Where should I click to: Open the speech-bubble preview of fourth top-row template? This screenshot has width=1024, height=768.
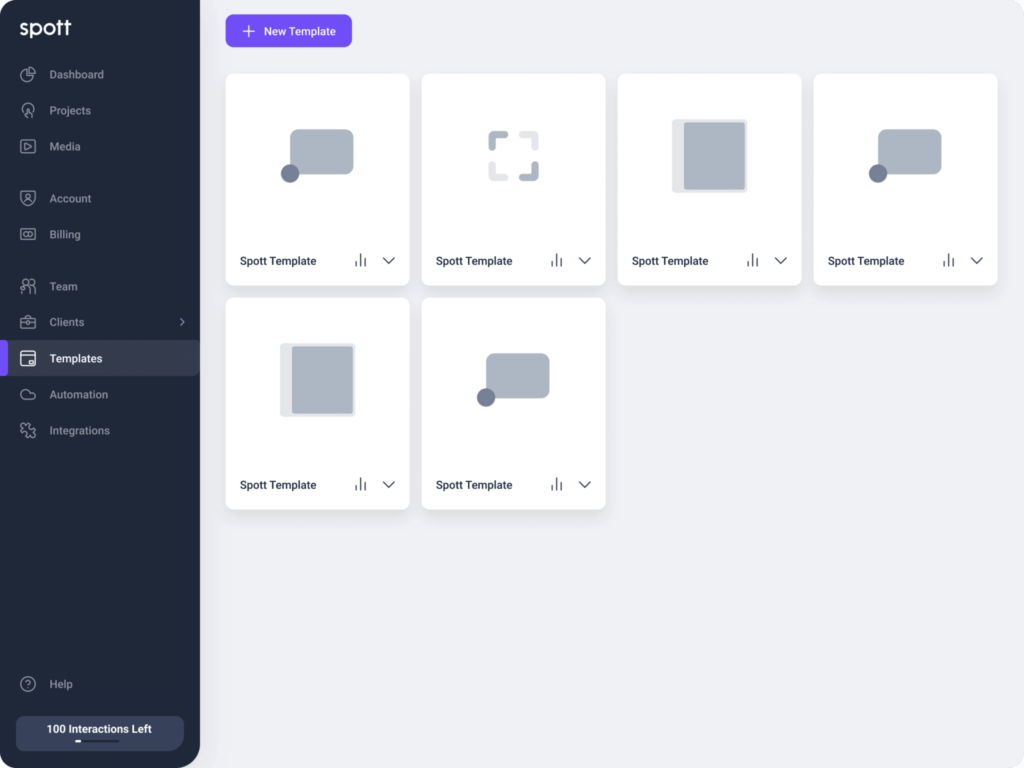point(905,155)
